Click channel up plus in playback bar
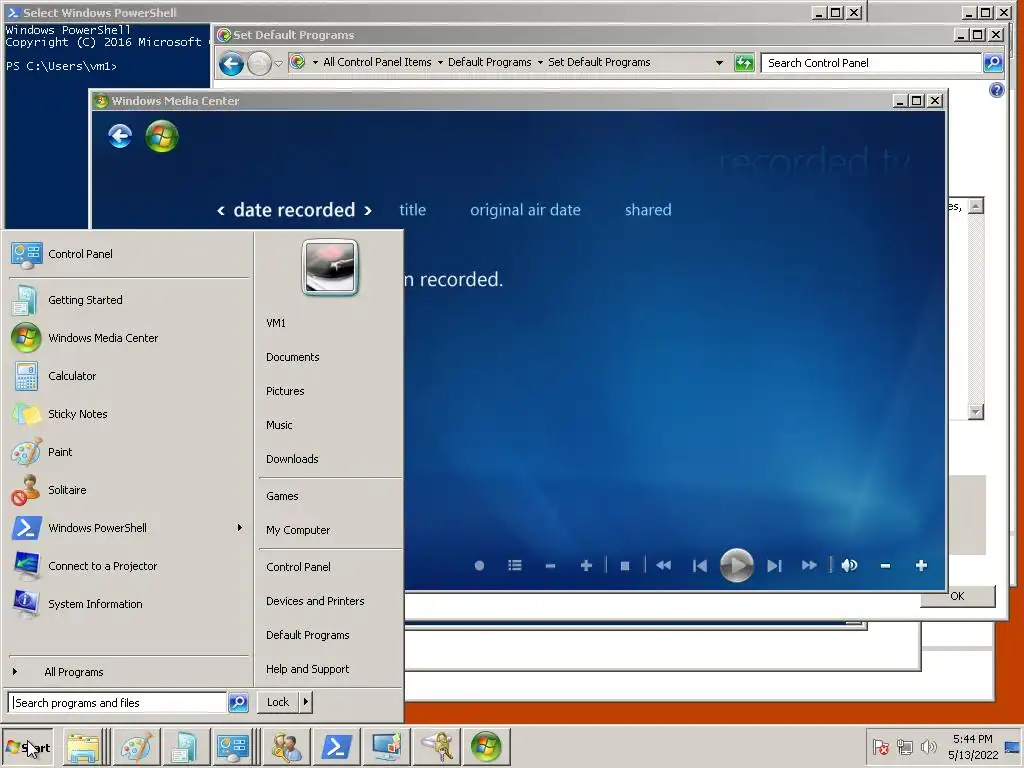The width and height of the screenshot is (1024, 768). pos(586,566)
